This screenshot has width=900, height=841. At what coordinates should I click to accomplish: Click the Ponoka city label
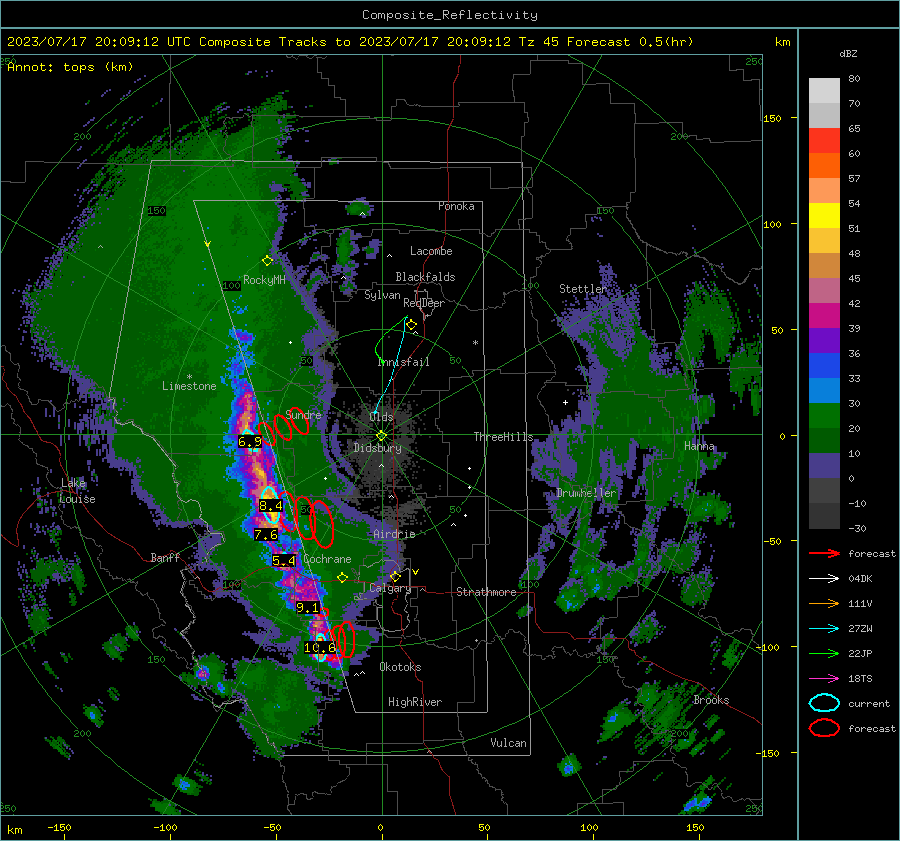(x=456, y=206)
